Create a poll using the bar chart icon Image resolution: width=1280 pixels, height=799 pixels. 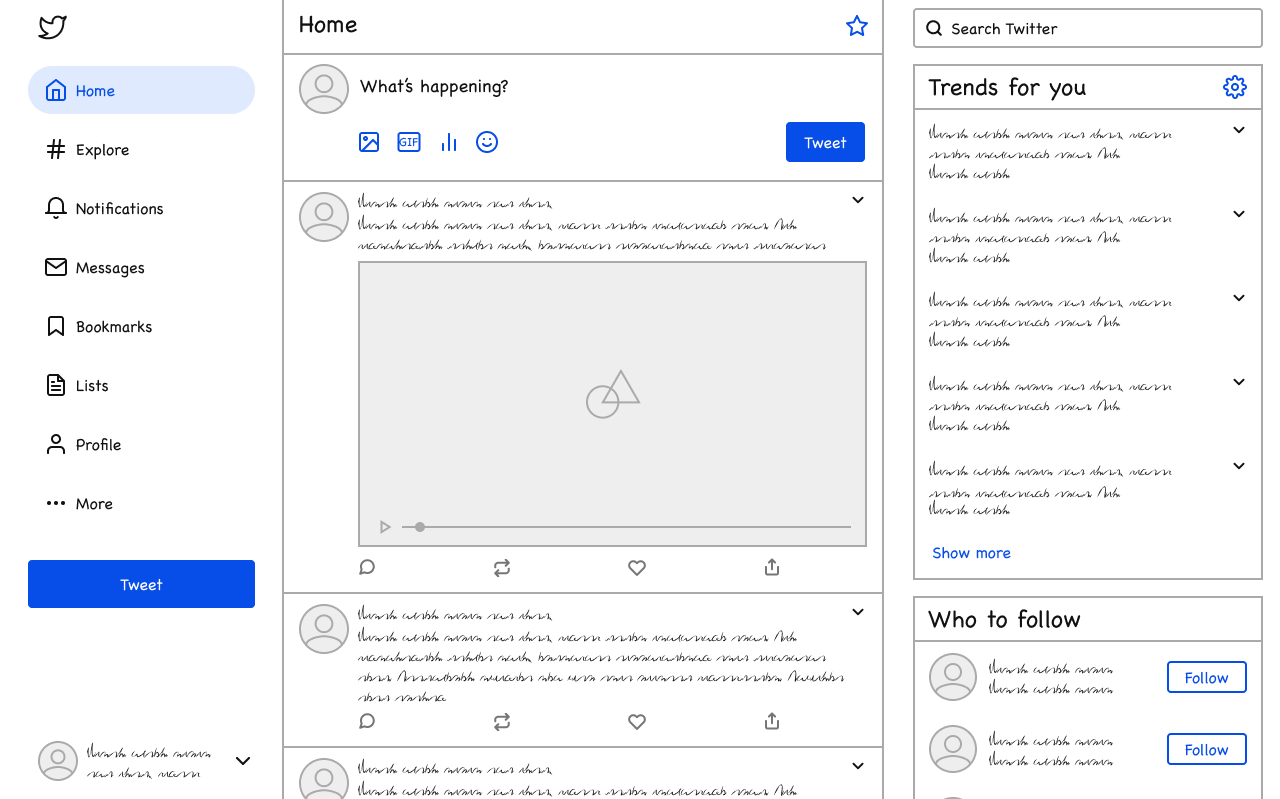(x=449, y=142)
